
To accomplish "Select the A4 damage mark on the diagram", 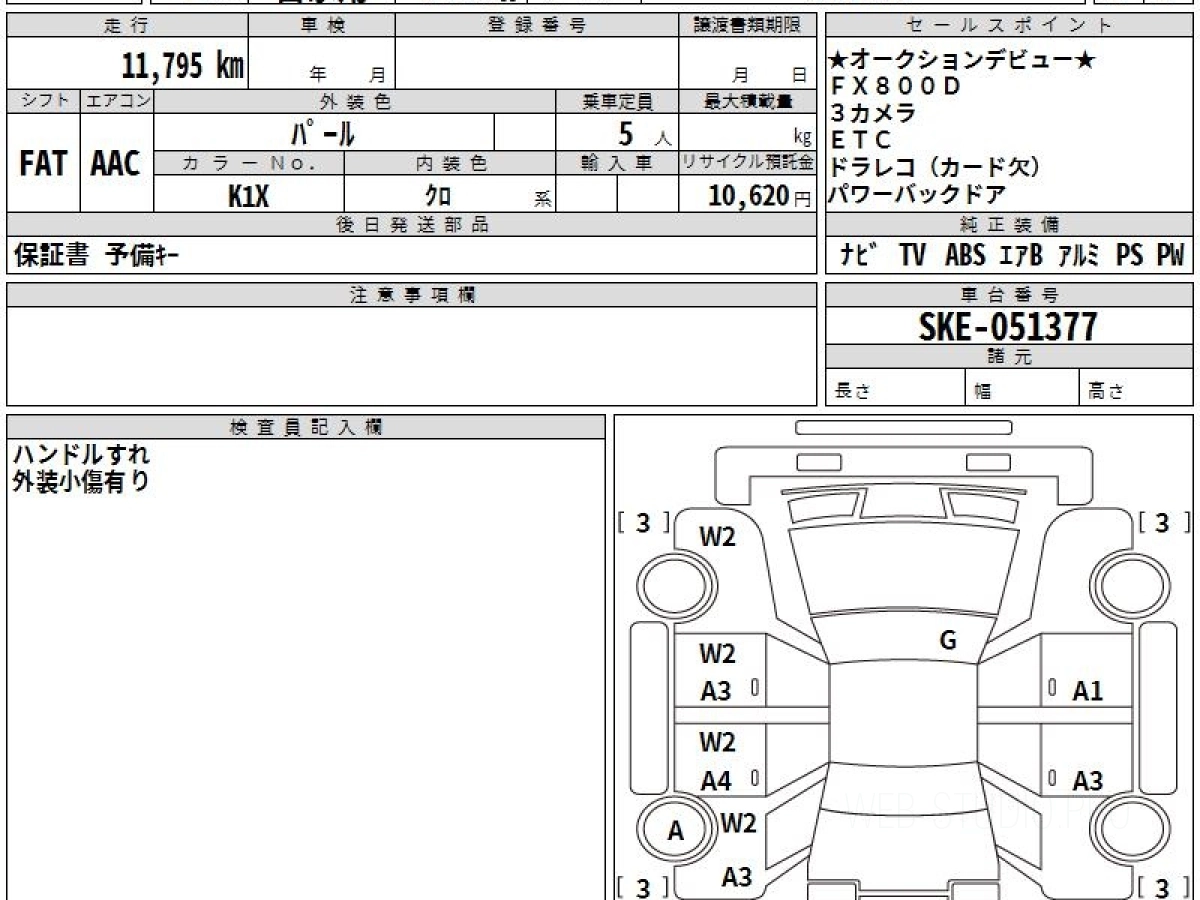I will pos(716,781).
